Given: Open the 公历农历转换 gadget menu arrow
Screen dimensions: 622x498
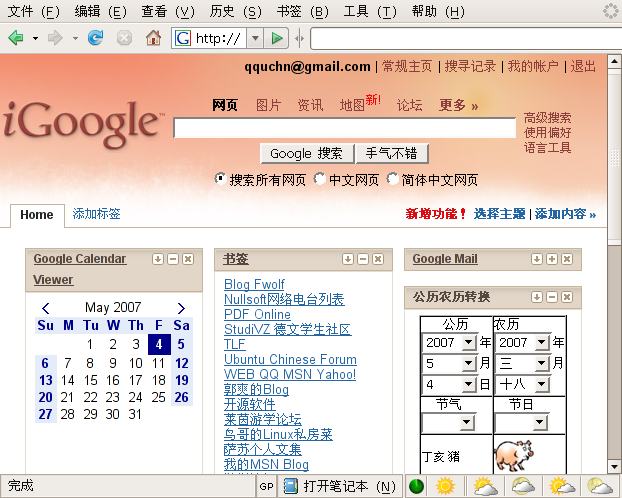Looking at the screenshot, I should point(537,297).
